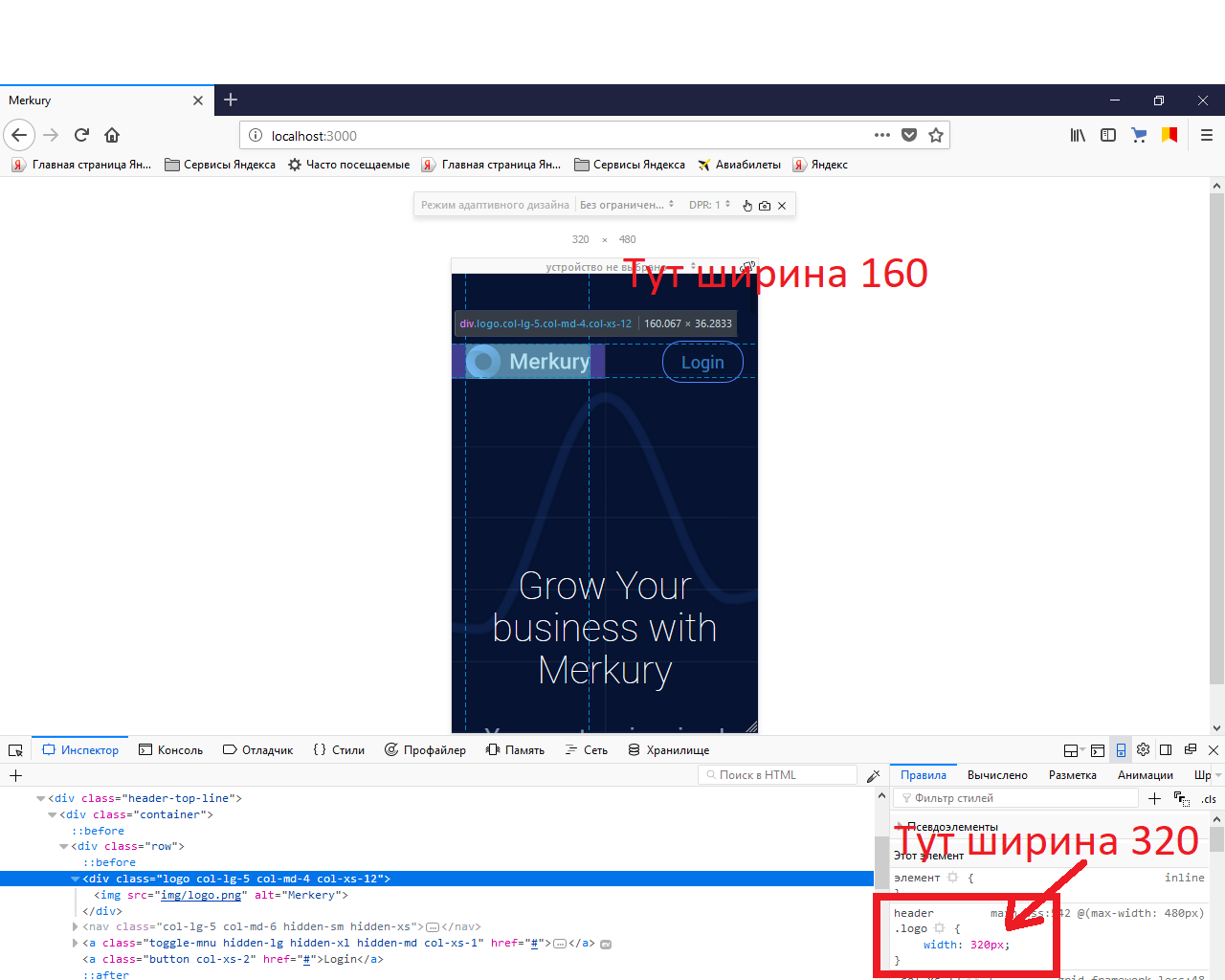1225x980 pixels.
Task: Switch to the Разметка sidebar tab
Action: click(x=1072, y=775)
